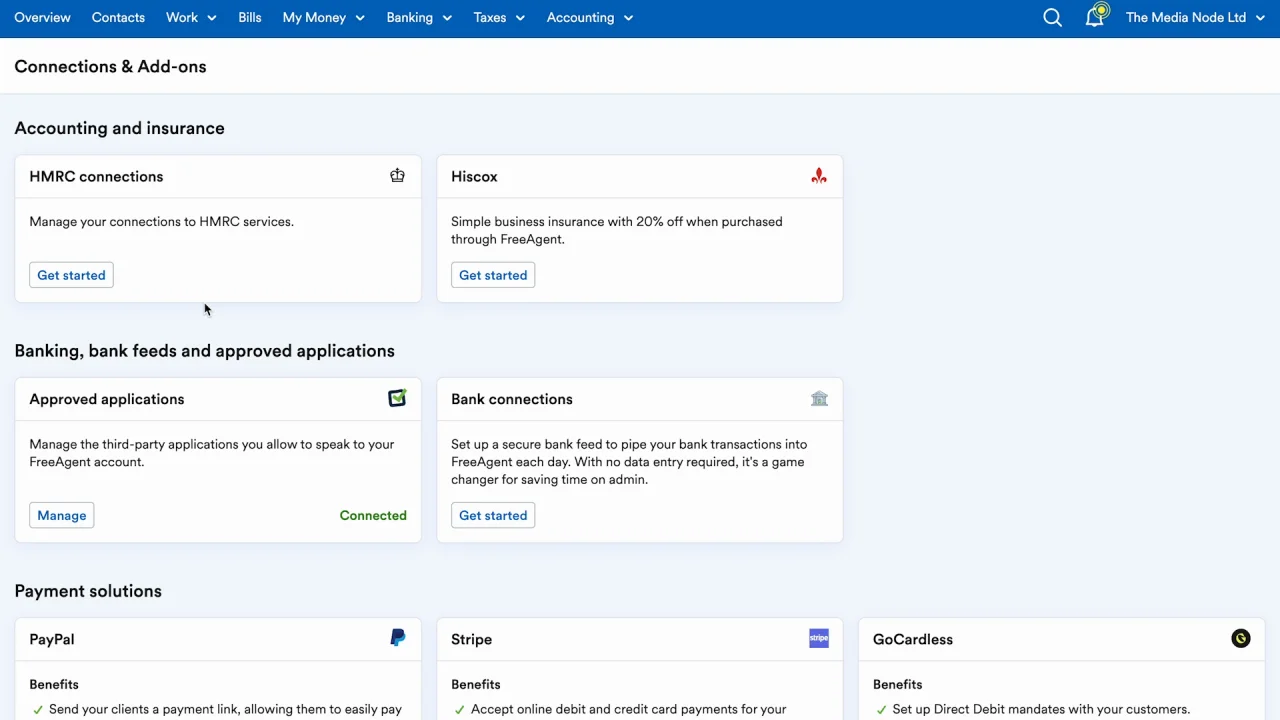Click the Stripe logo icon
This screenshot has height=720, width=1280.
819,638
